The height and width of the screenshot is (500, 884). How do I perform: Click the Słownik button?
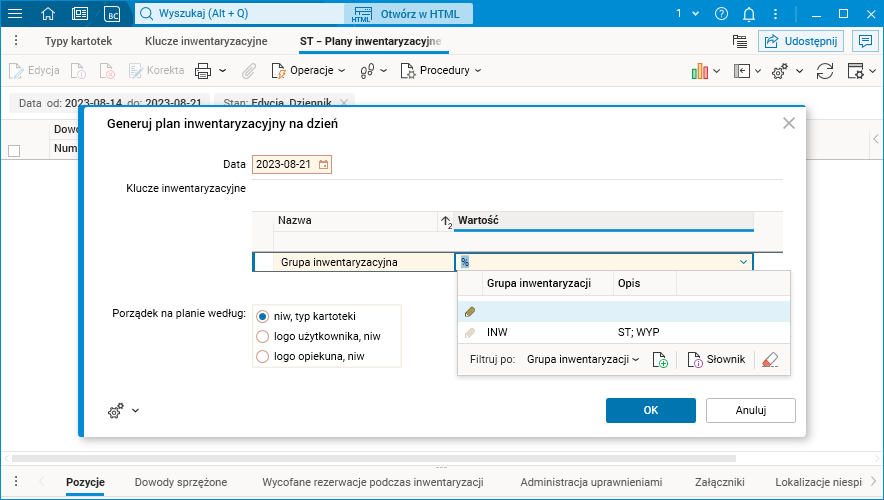point(716,360)
